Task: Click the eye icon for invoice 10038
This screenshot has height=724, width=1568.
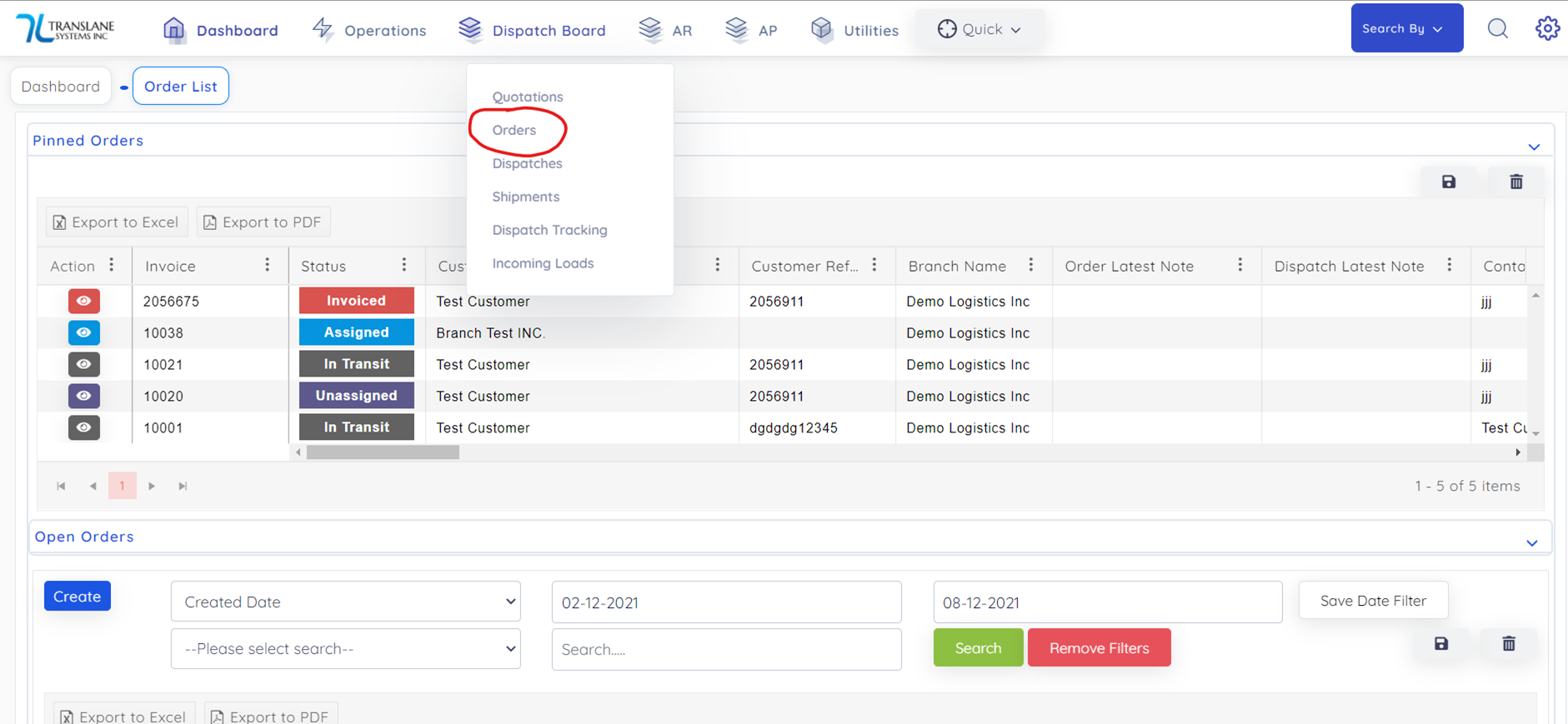Action: pos(83,332)
